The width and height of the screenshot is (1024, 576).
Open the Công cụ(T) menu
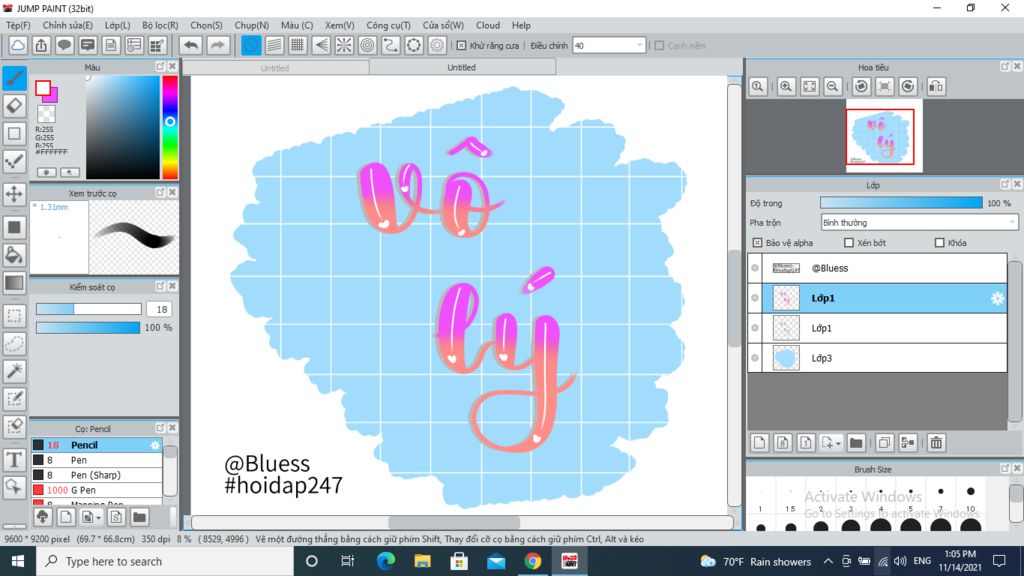point(388,25)
